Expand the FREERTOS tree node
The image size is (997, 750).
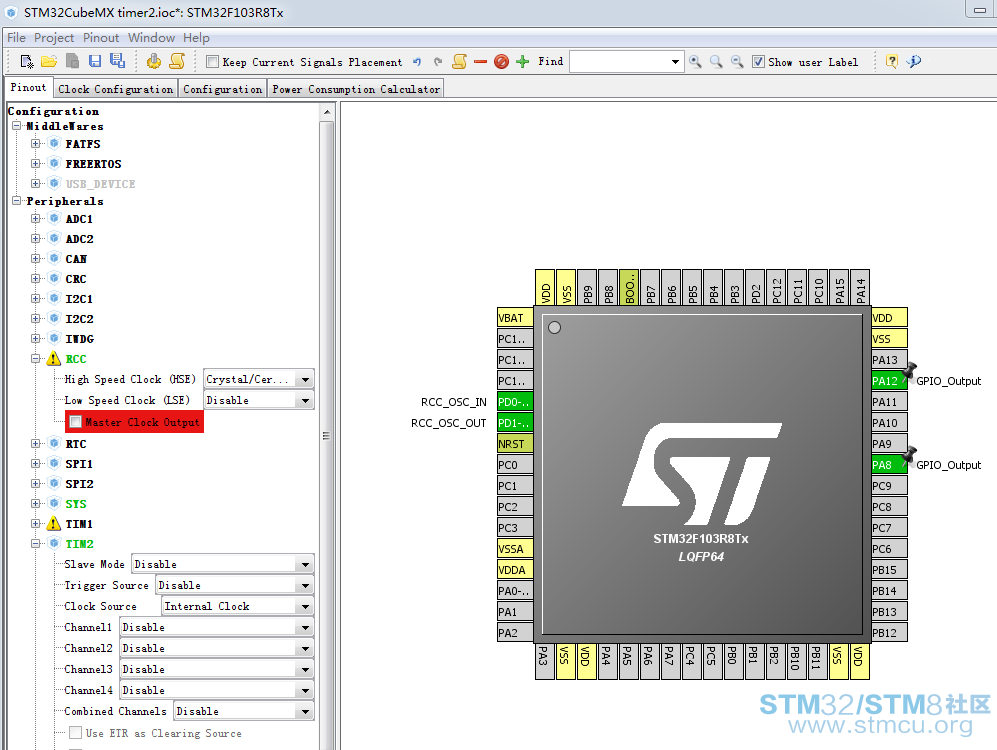(36, 163)
